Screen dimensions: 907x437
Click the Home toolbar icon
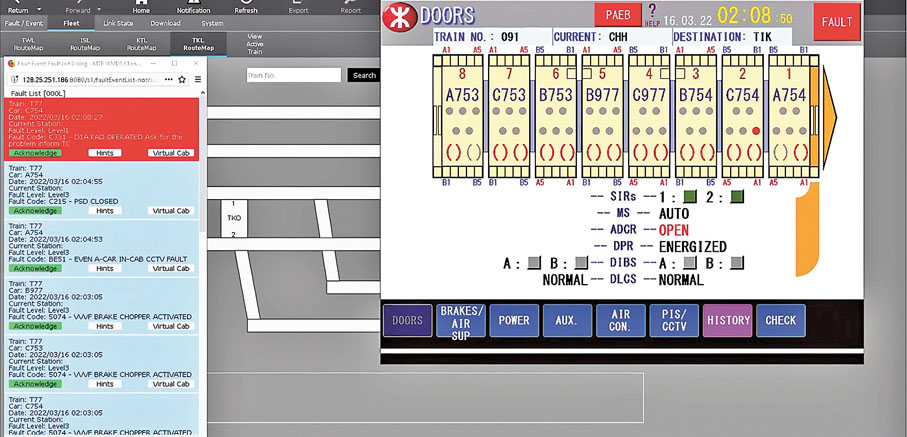click(141, 6)
